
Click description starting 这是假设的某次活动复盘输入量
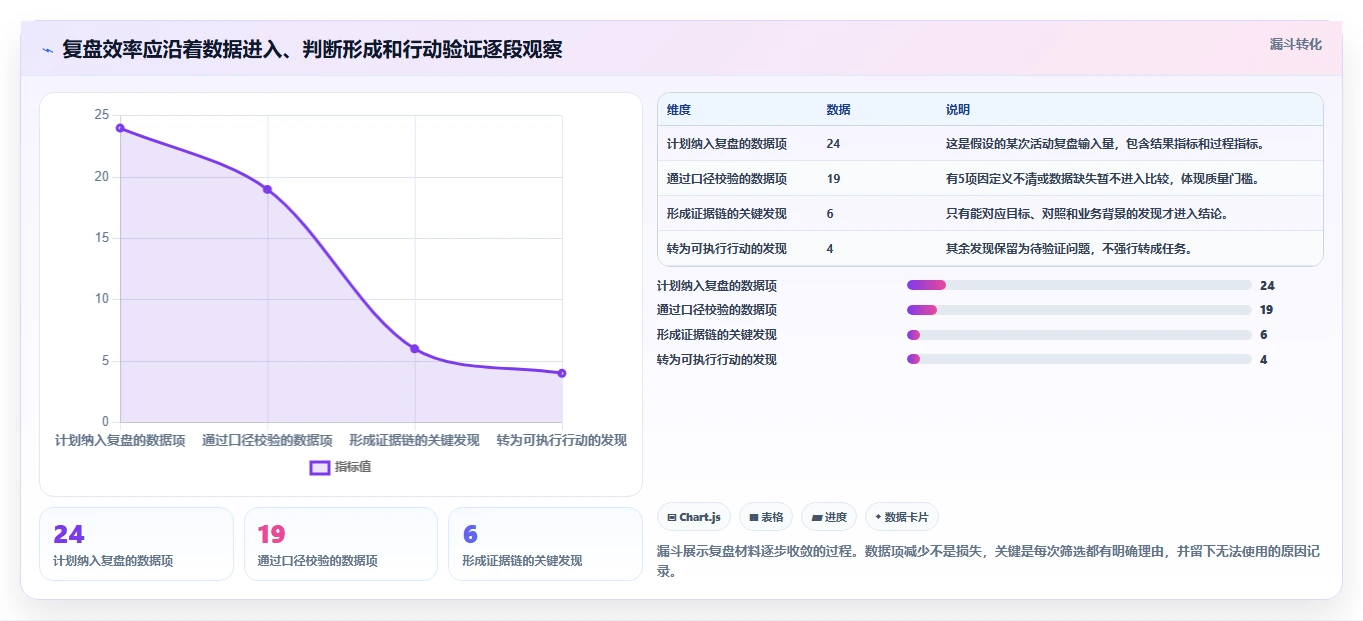coord(1106,144)
